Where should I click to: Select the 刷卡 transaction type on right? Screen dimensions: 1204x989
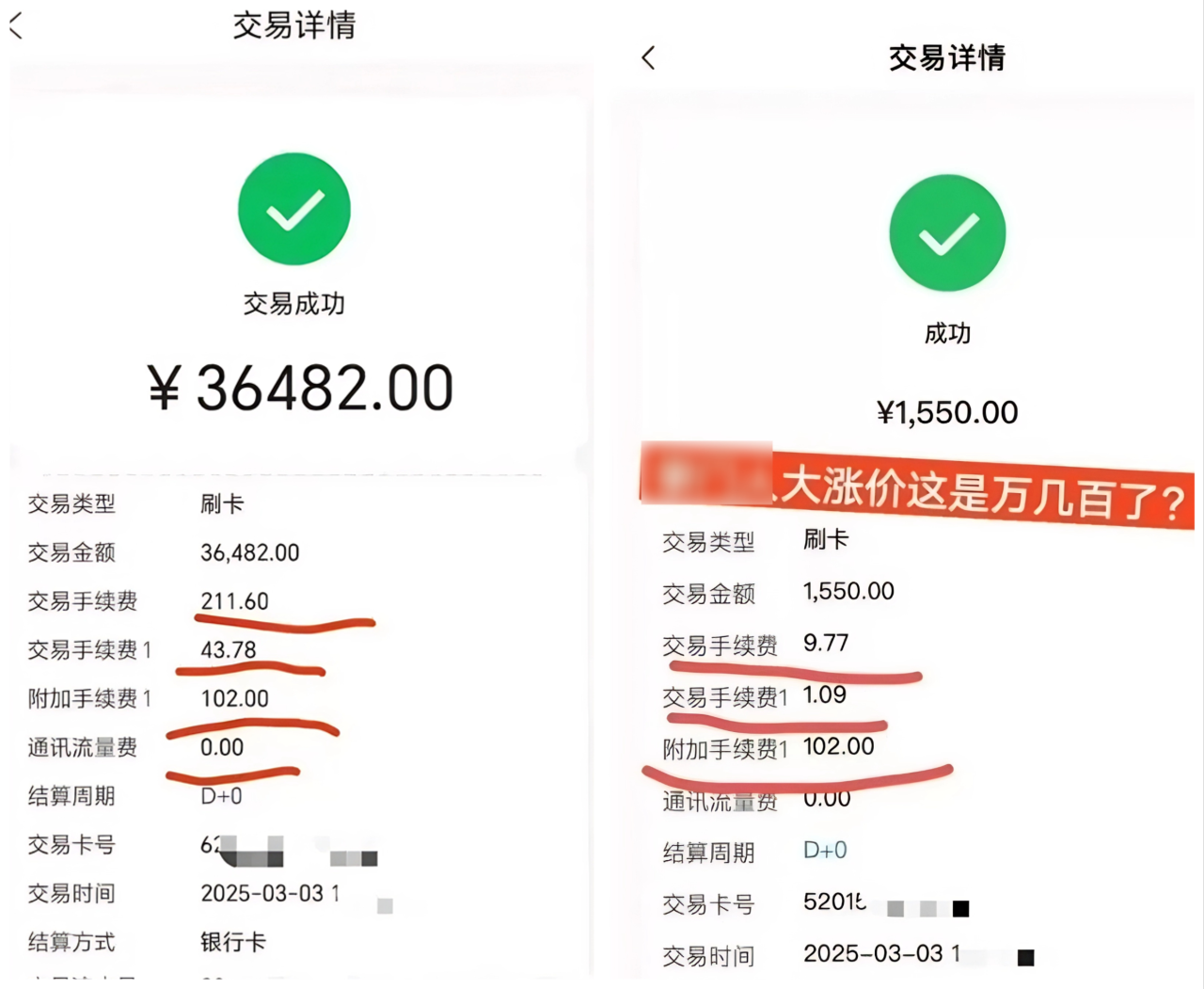pos(826,539)
